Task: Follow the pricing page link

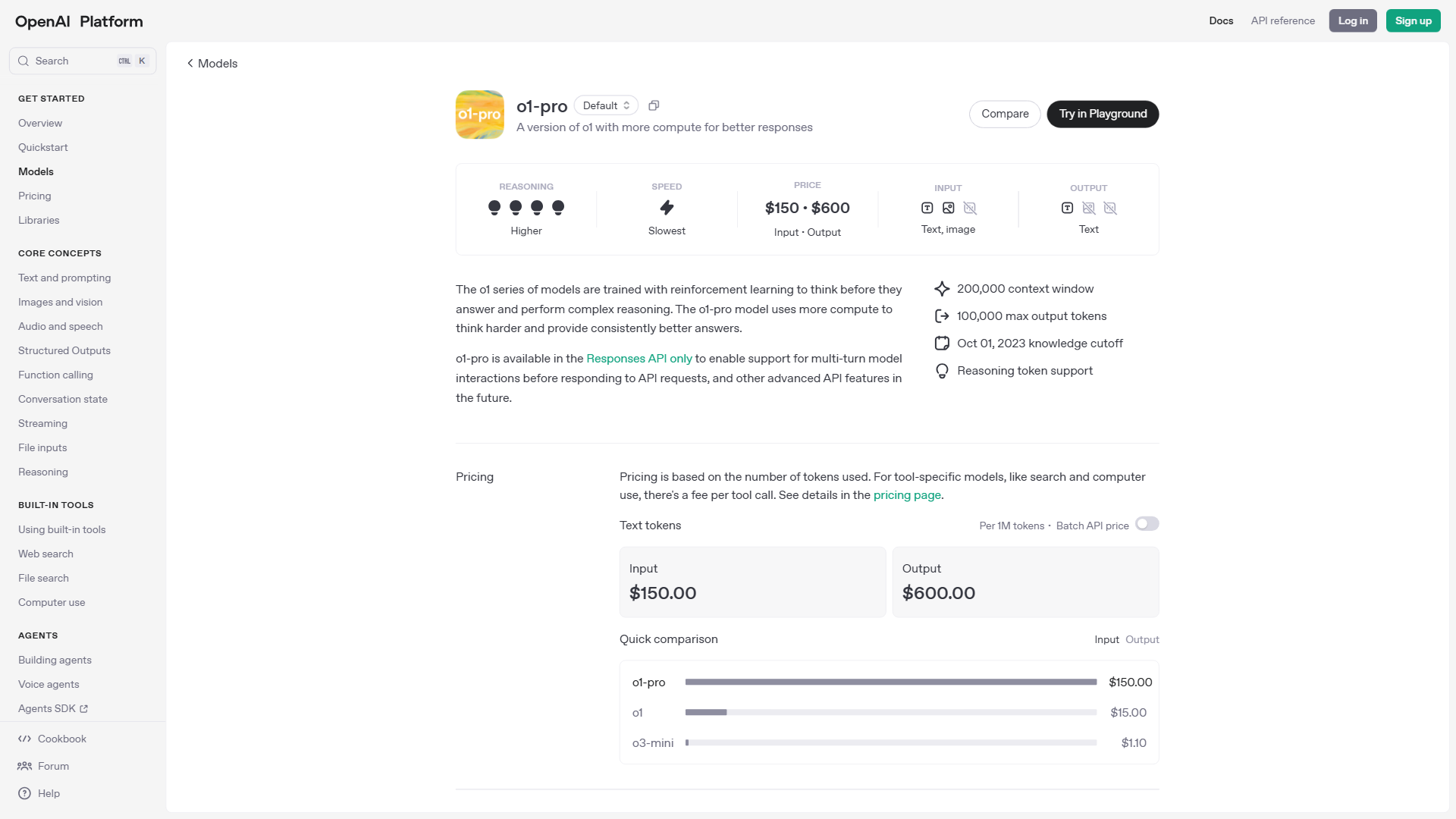Action: [907, 495]
